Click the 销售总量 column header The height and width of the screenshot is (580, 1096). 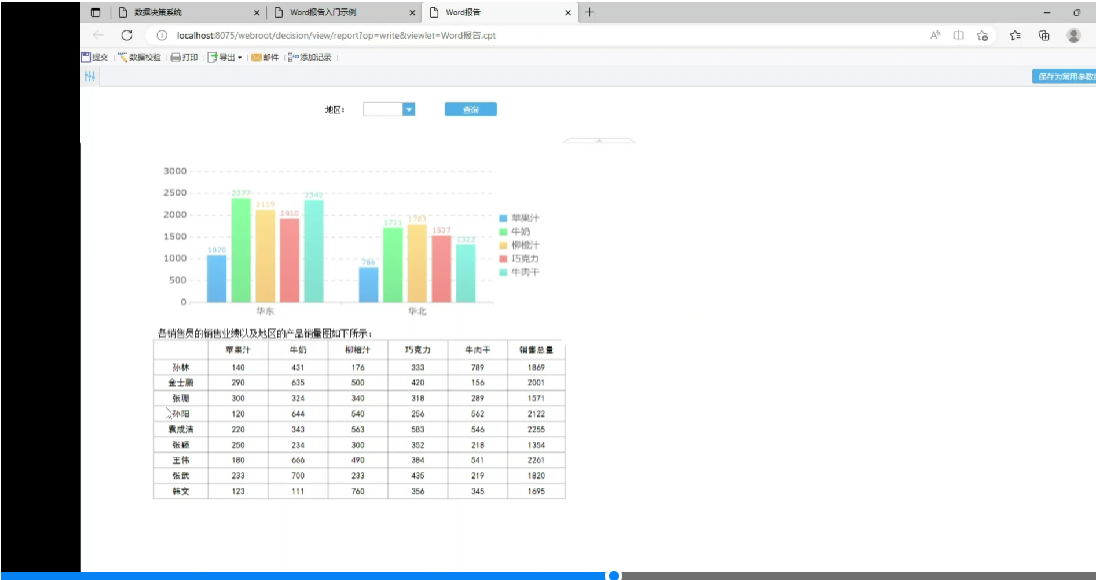[536, 350]
